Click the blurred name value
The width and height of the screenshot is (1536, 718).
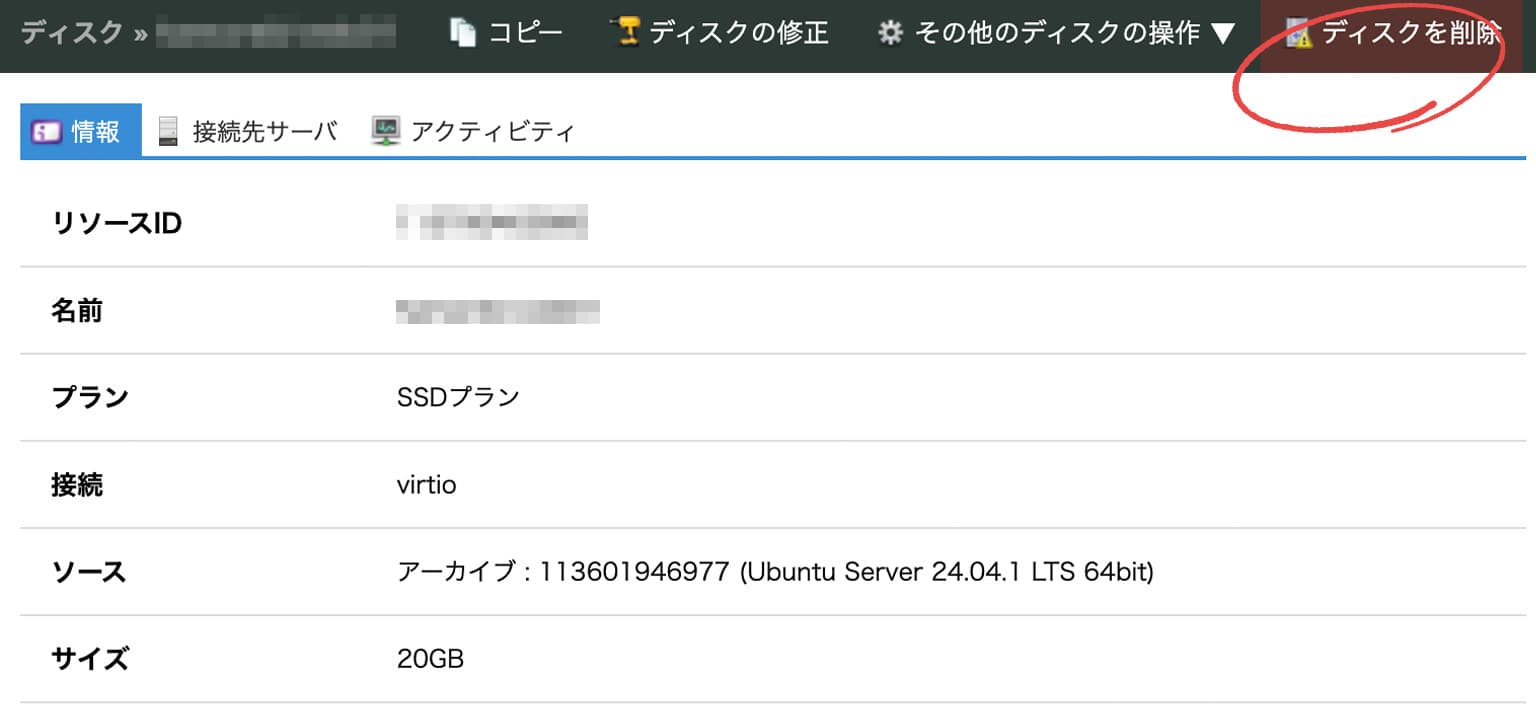pyautogui.click(x=498, y=311)
